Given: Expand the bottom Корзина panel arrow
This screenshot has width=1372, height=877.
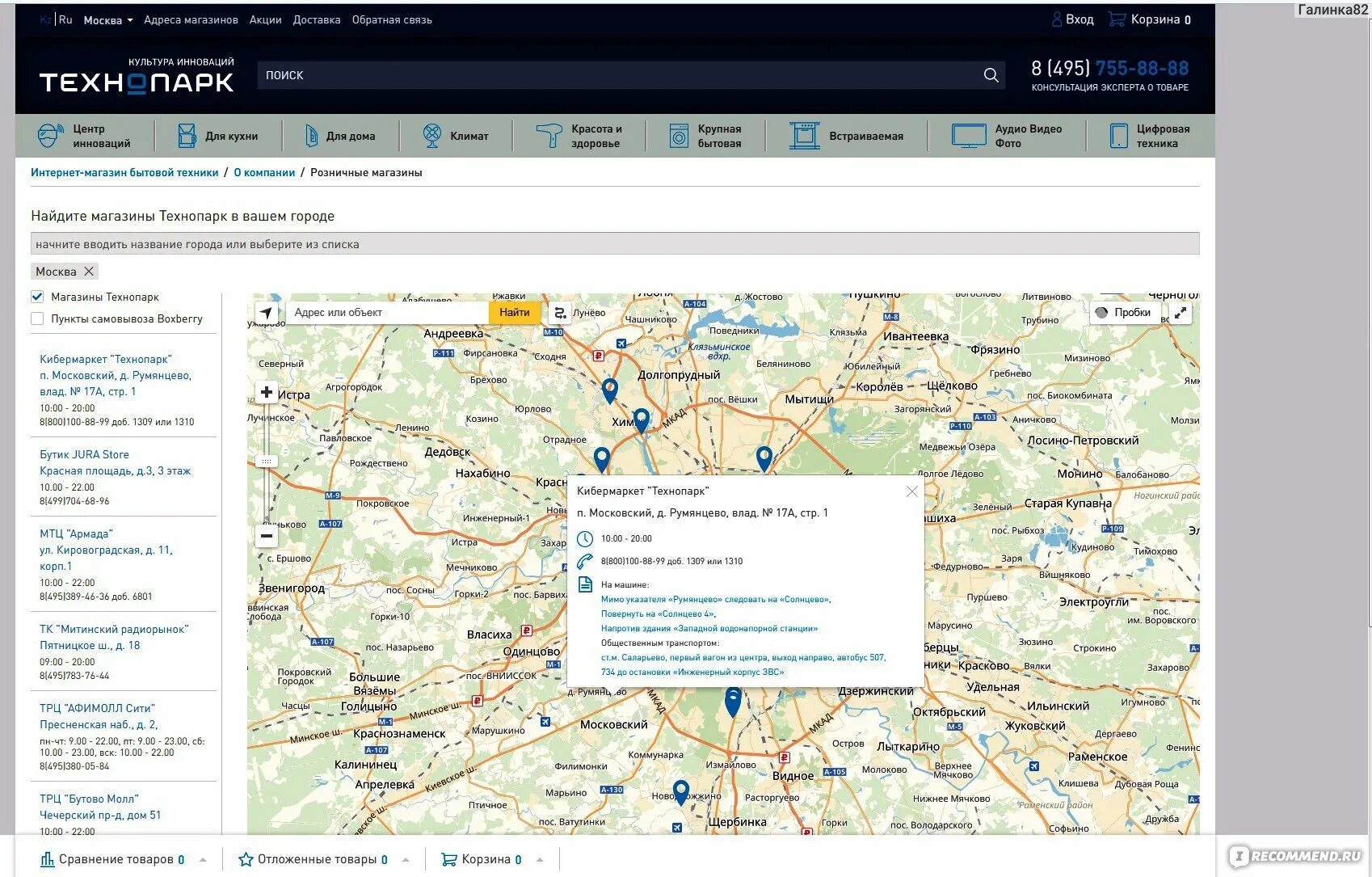Looking at the screenshot, I should click(540, 860).
